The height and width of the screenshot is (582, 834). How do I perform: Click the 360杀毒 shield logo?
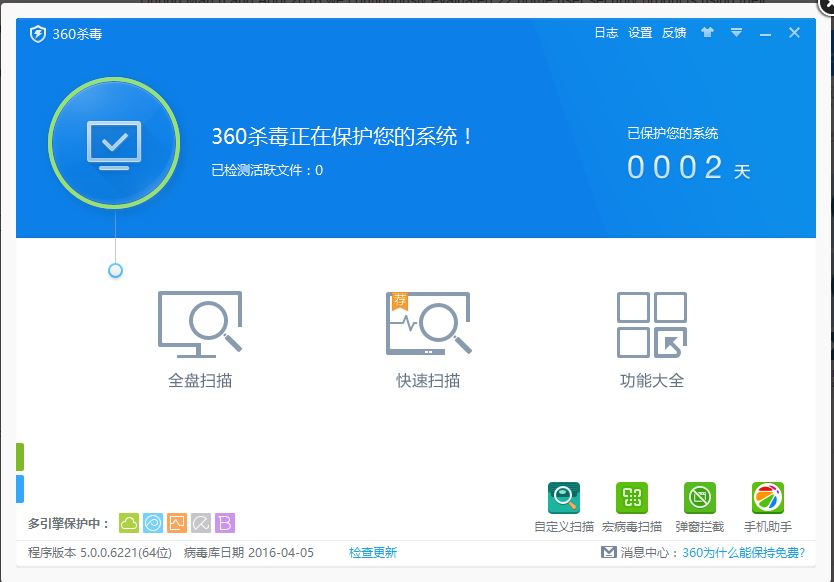(38, 34)
